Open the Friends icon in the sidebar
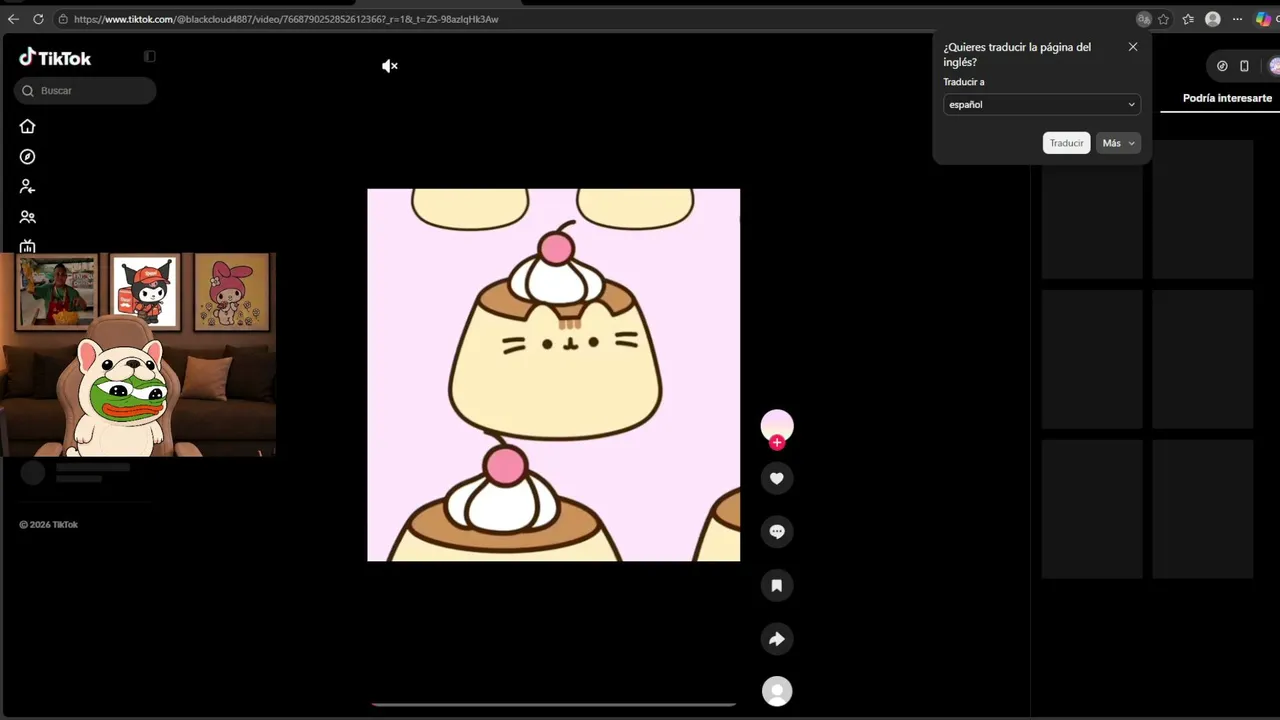Viewport: 1280px width, 720px height. (28, 217)
